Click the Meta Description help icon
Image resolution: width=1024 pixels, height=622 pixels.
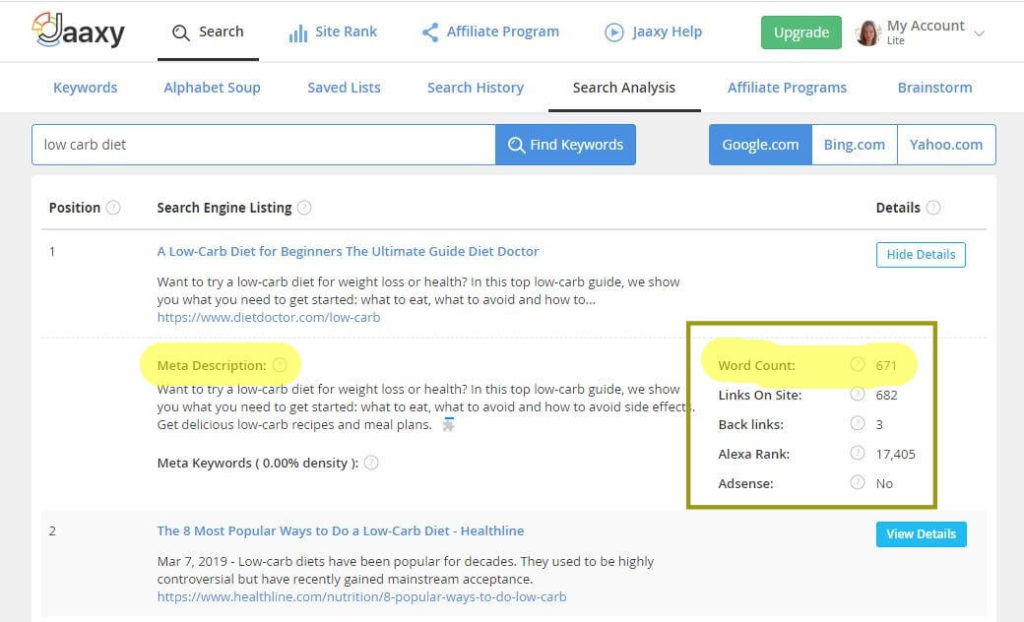280,365
